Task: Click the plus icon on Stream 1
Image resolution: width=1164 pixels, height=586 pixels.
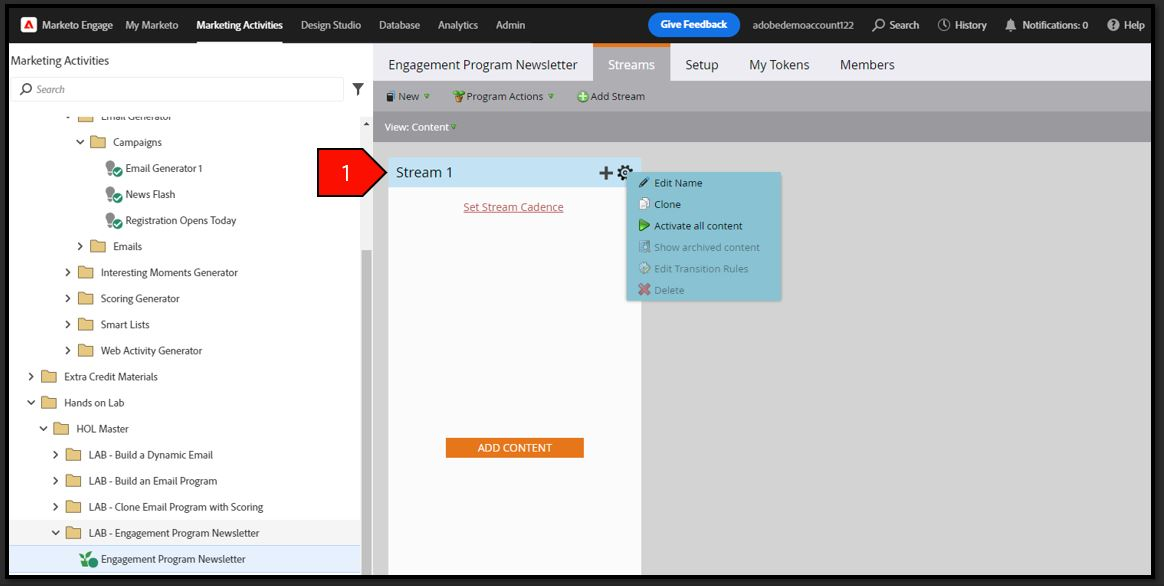Action: [606, 172]
